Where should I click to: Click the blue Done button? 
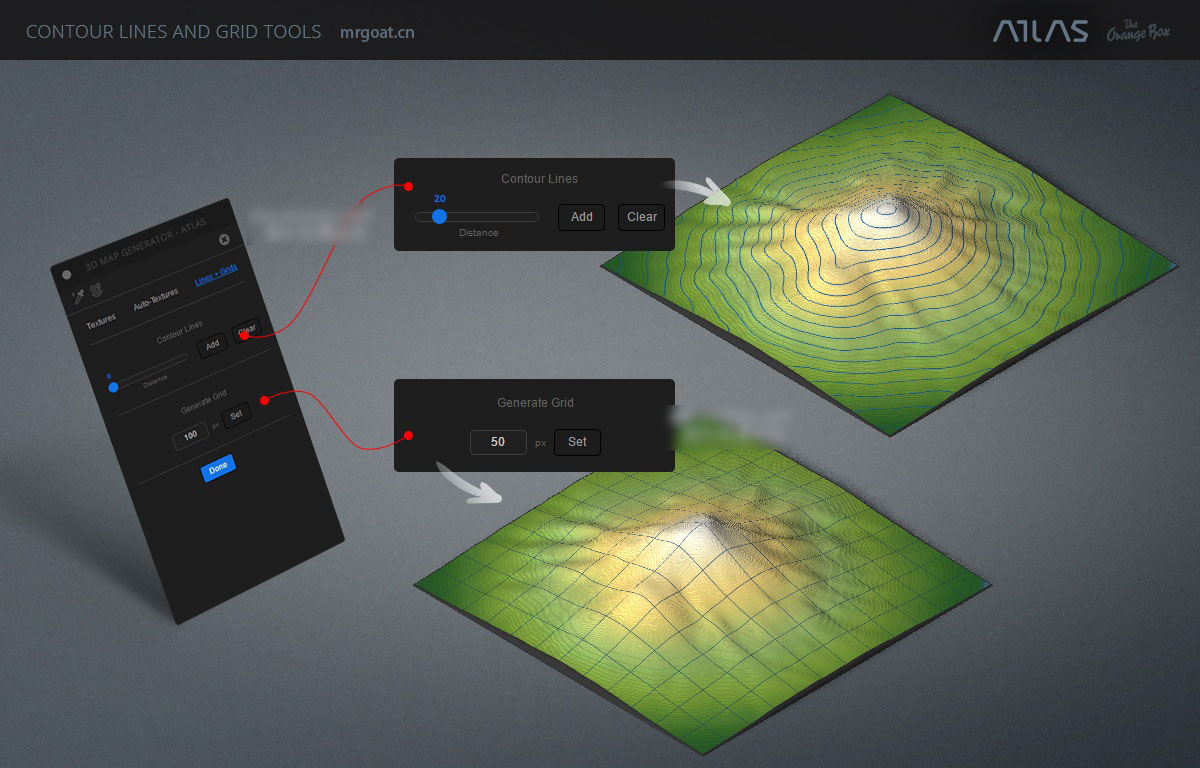[x=218, y=469]
